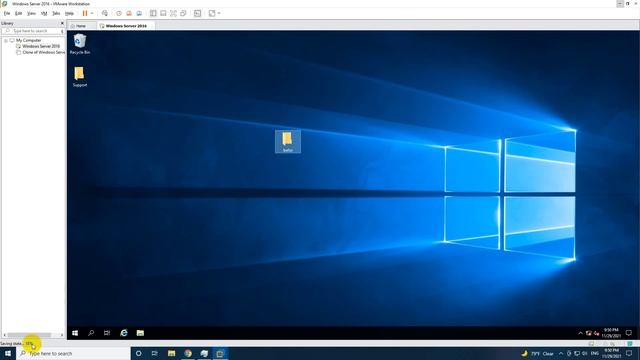
Task: Show hidden icons in guest system tray
Action: (580, 333)
